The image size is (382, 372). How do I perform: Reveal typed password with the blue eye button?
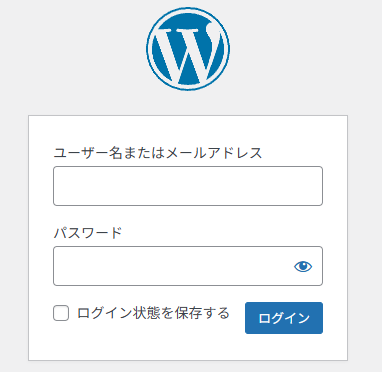tap(303, 266)
